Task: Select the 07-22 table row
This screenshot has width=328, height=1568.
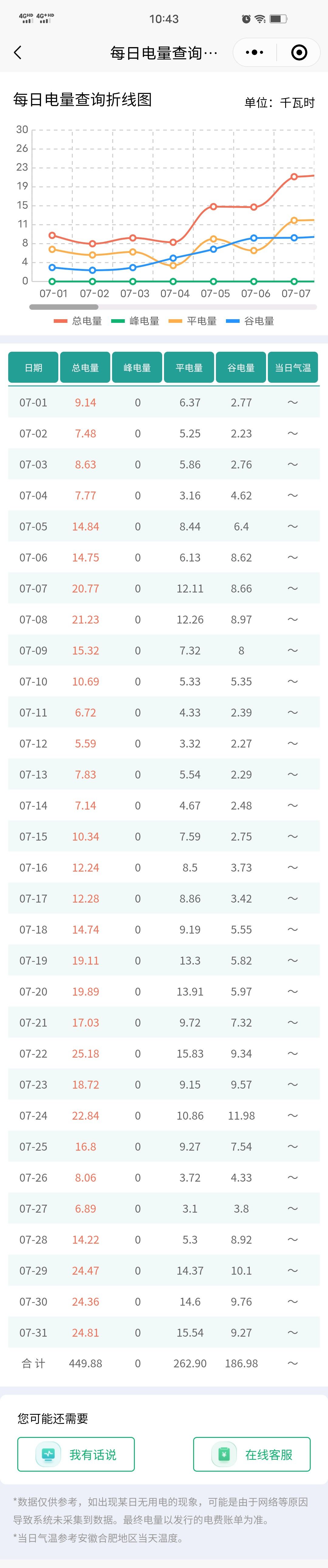Action: tap(164, 1053)
